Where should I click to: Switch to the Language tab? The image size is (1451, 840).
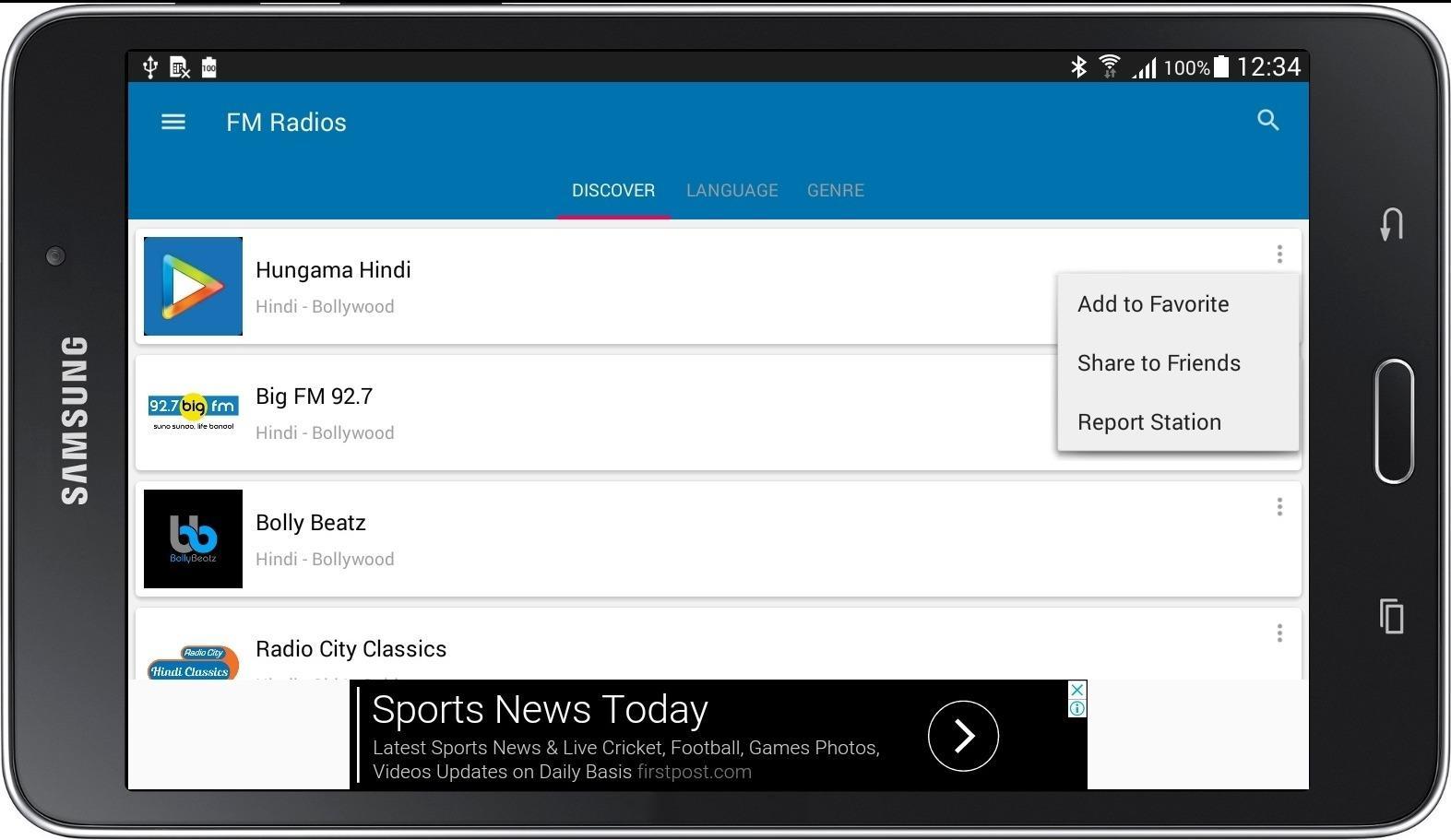pos(732,190)
